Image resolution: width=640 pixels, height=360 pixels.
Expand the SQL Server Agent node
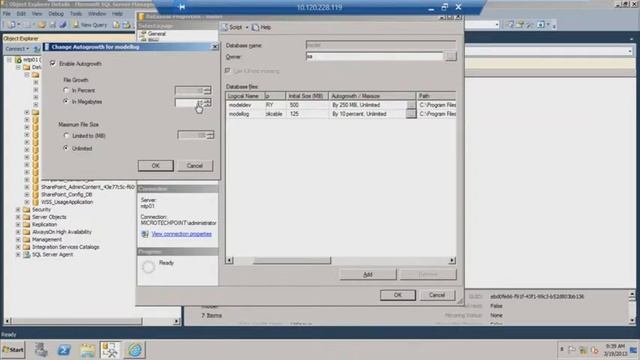click(18, 255)
